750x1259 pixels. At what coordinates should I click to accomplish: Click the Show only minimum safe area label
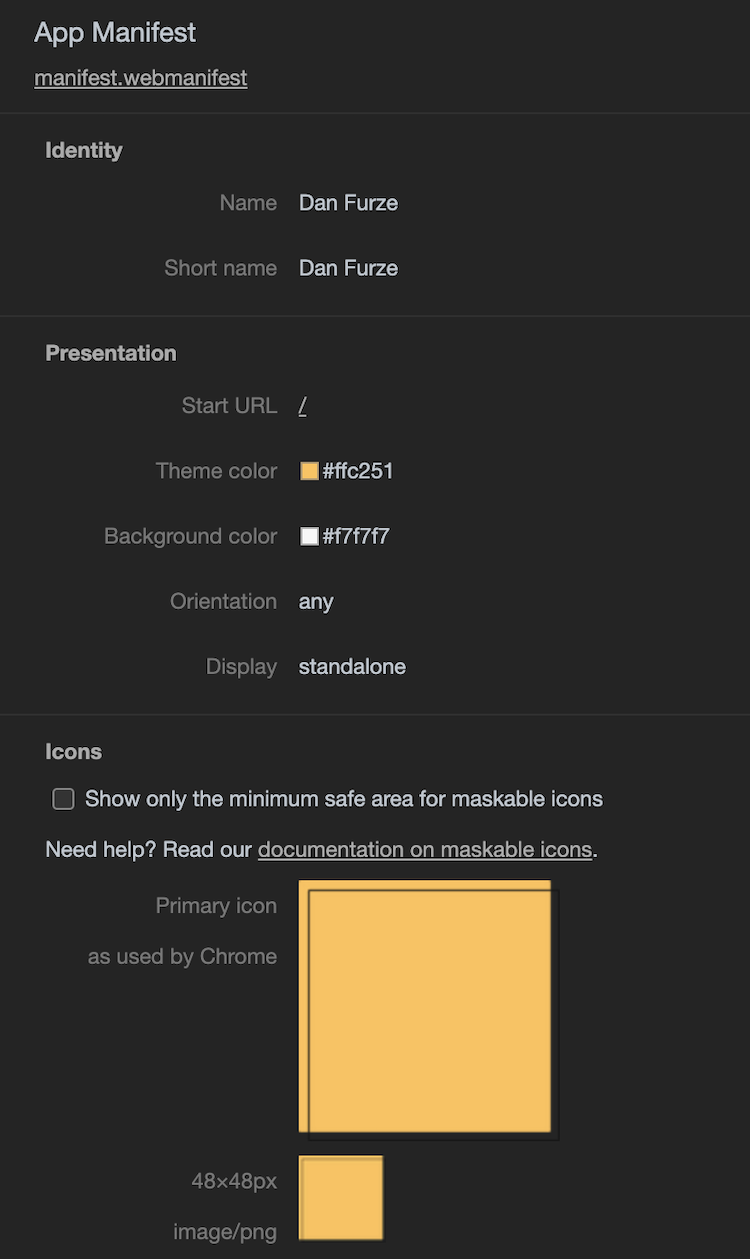[344, 799]
